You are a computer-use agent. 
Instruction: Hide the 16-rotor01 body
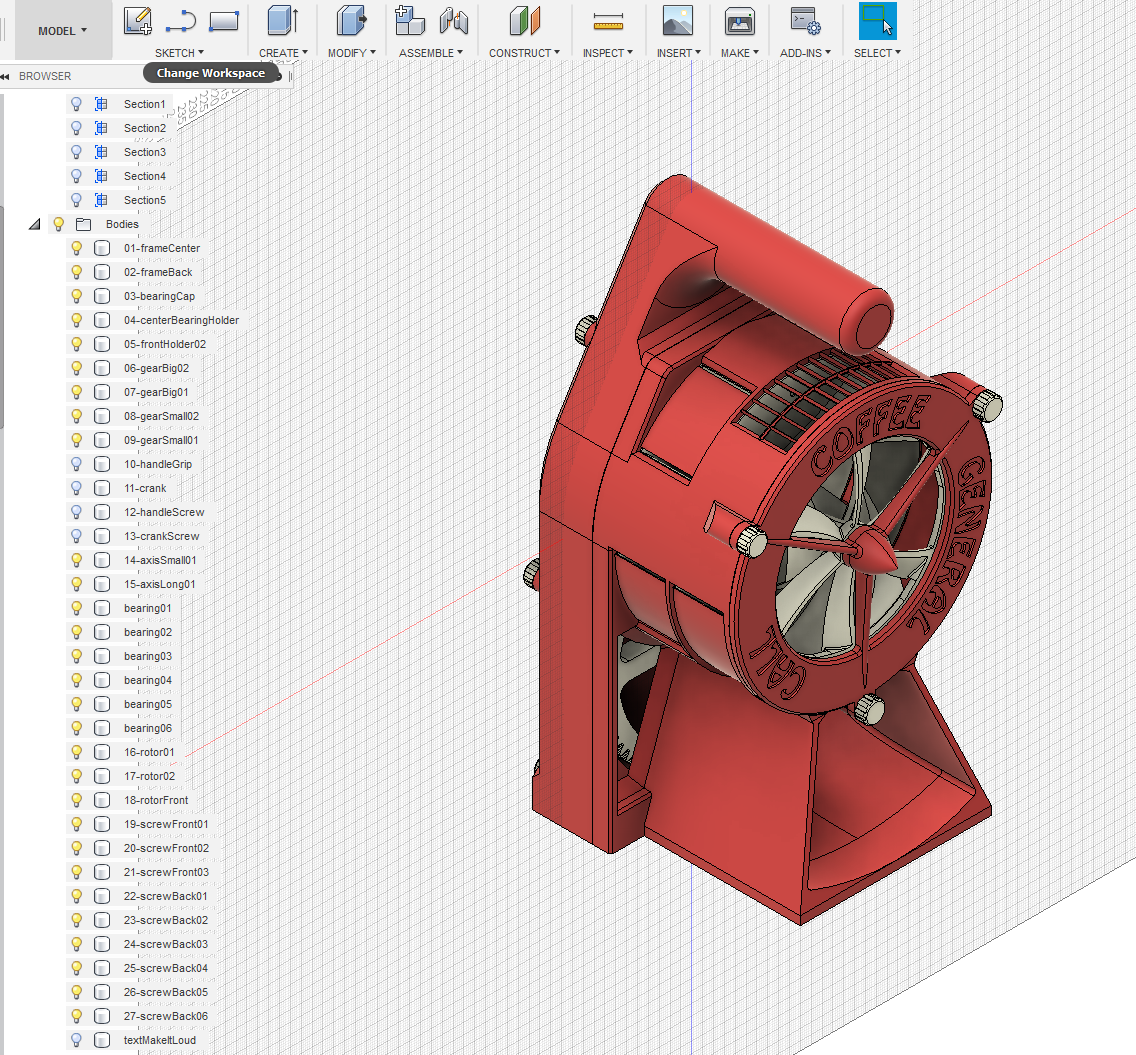point(76,752)
